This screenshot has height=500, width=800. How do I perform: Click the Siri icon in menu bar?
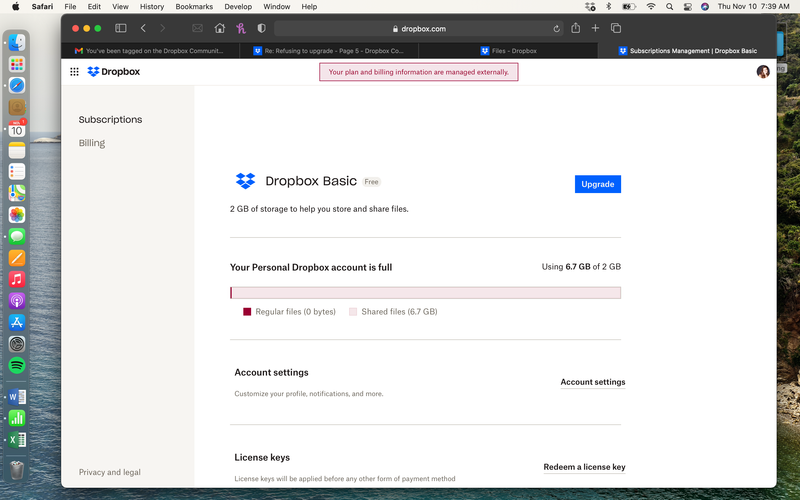pos(705,7)
